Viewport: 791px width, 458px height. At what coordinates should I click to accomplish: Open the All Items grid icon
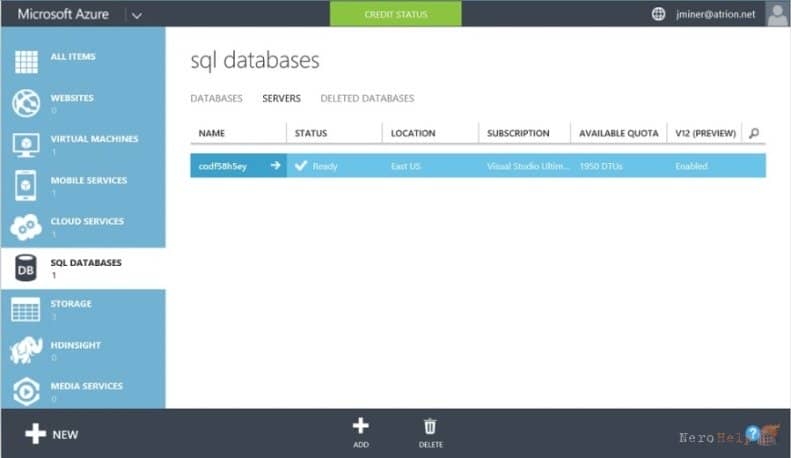[x=26, y=62]
